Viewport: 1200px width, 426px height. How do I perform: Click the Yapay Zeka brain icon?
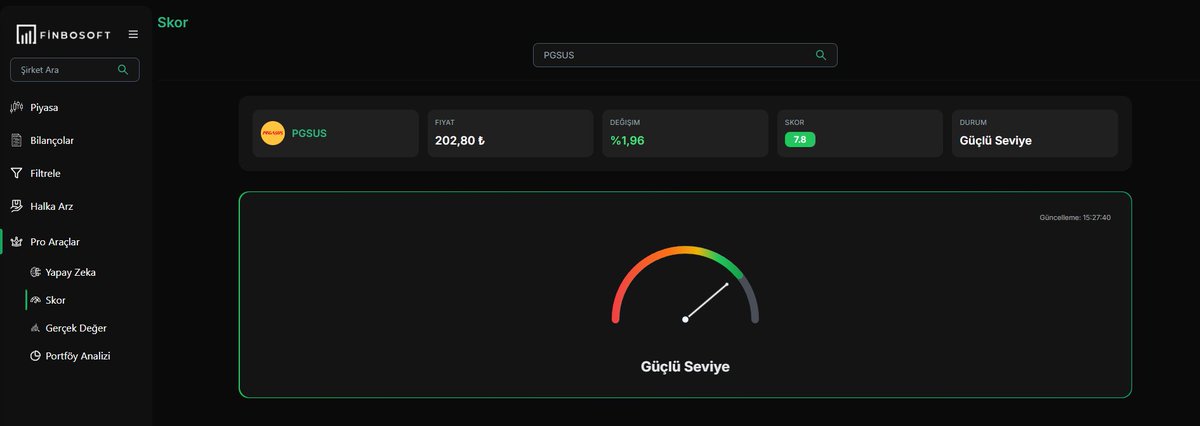pos(35,272)
